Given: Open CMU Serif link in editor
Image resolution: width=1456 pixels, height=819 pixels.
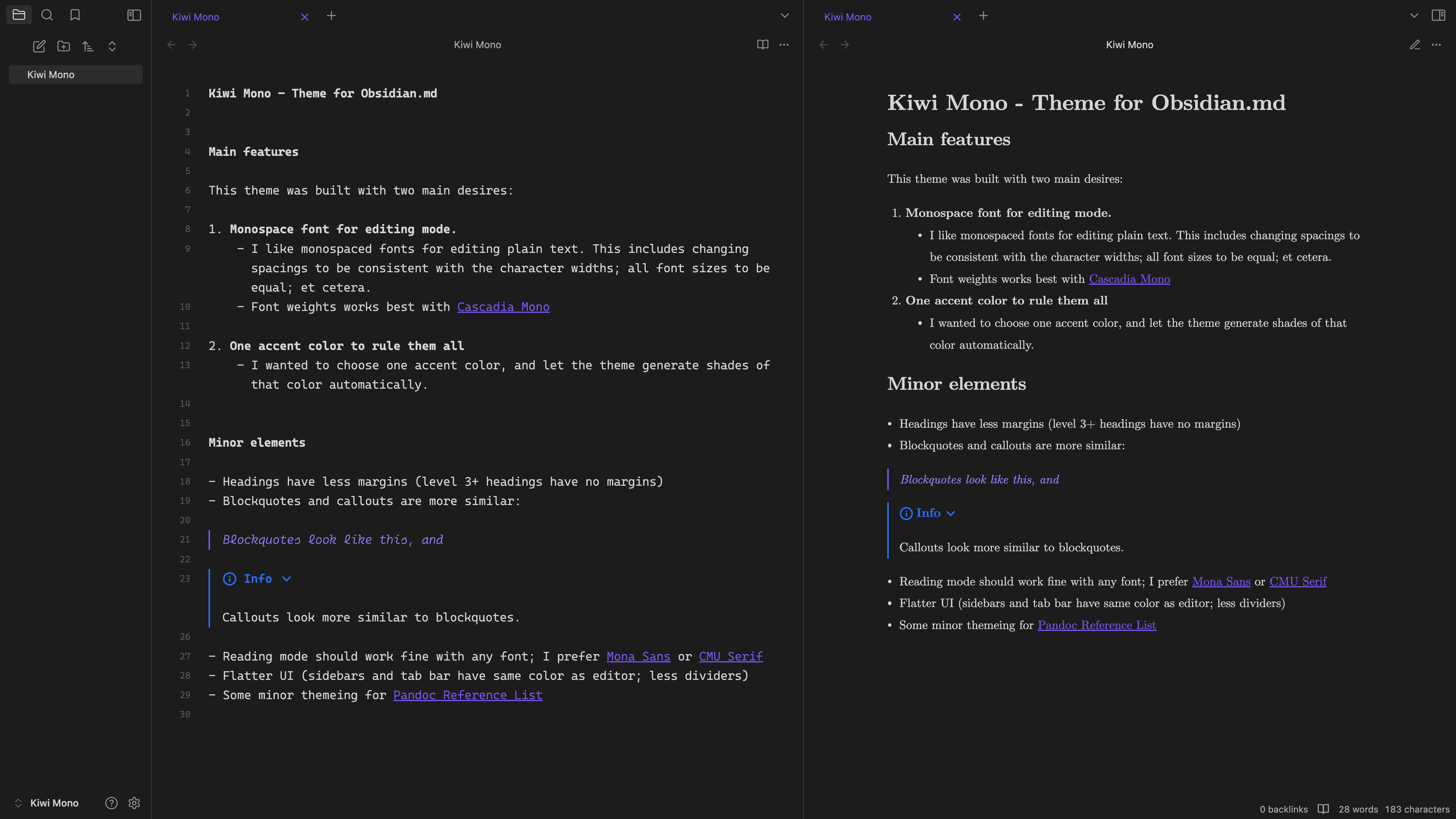Looking at the screenshot, I should pos(731,656).
